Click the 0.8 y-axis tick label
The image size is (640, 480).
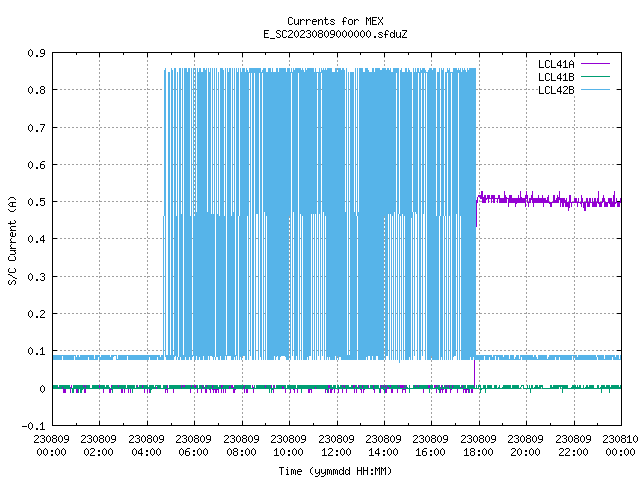click(x=37, y=90)
